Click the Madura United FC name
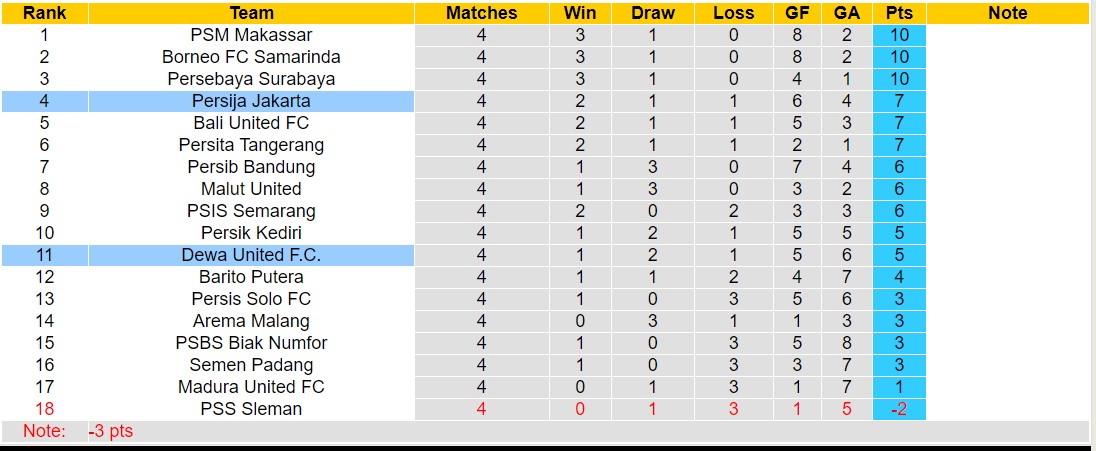Viewport: 1096px width, 451px height. pos(251,387)
